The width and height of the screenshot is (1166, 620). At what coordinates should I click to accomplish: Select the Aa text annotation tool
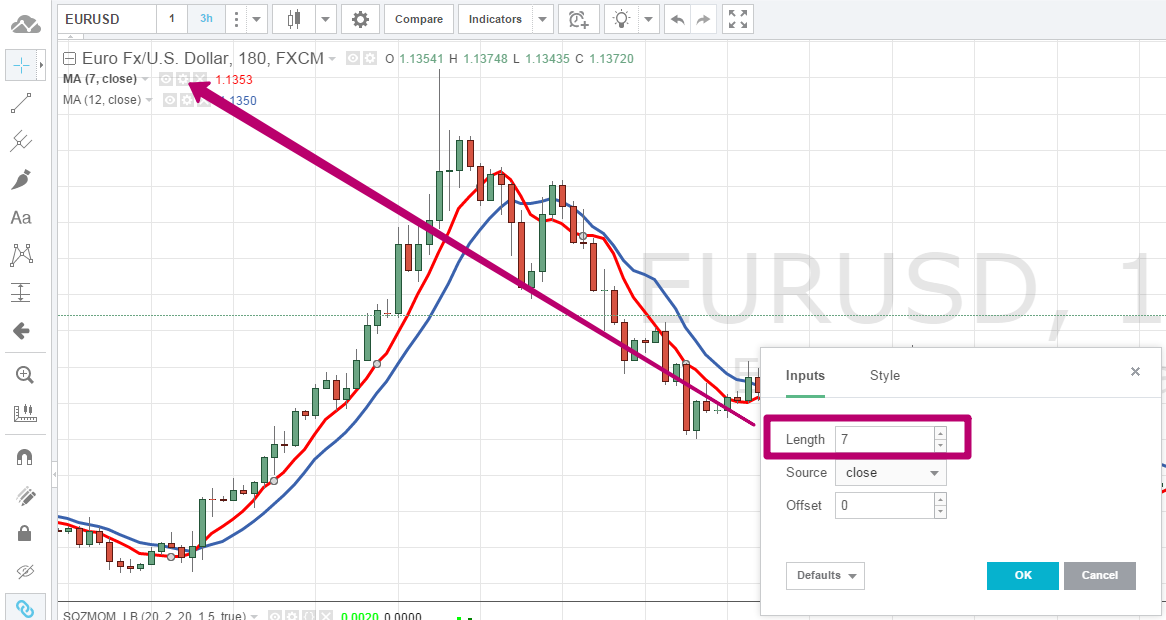[x=22, y=218]
